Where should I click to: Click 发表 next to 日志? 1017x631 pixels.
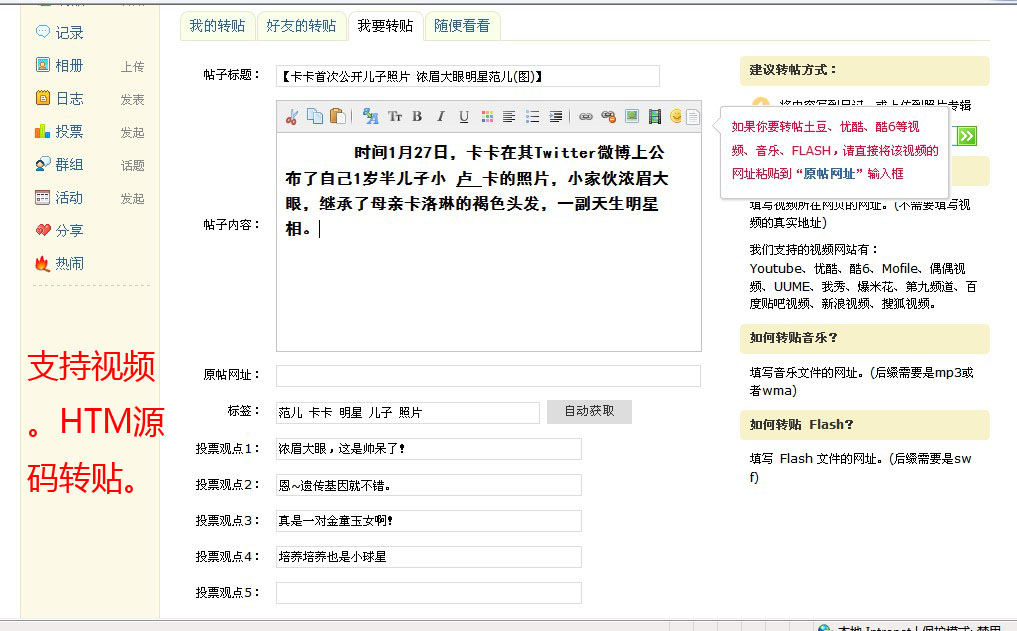[132, 100]
